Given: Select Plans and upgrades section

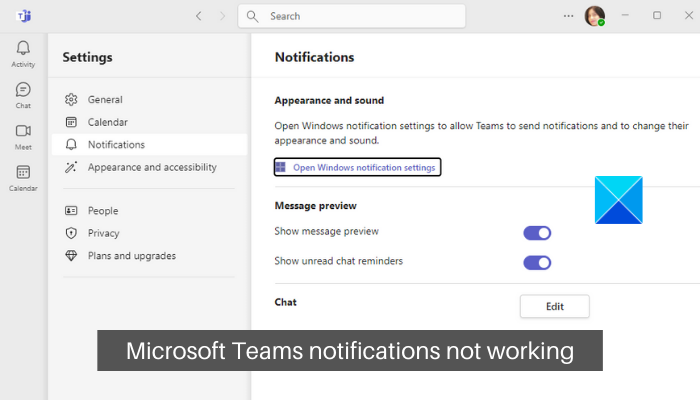Looking at the screenshot, I should point(150,255).
